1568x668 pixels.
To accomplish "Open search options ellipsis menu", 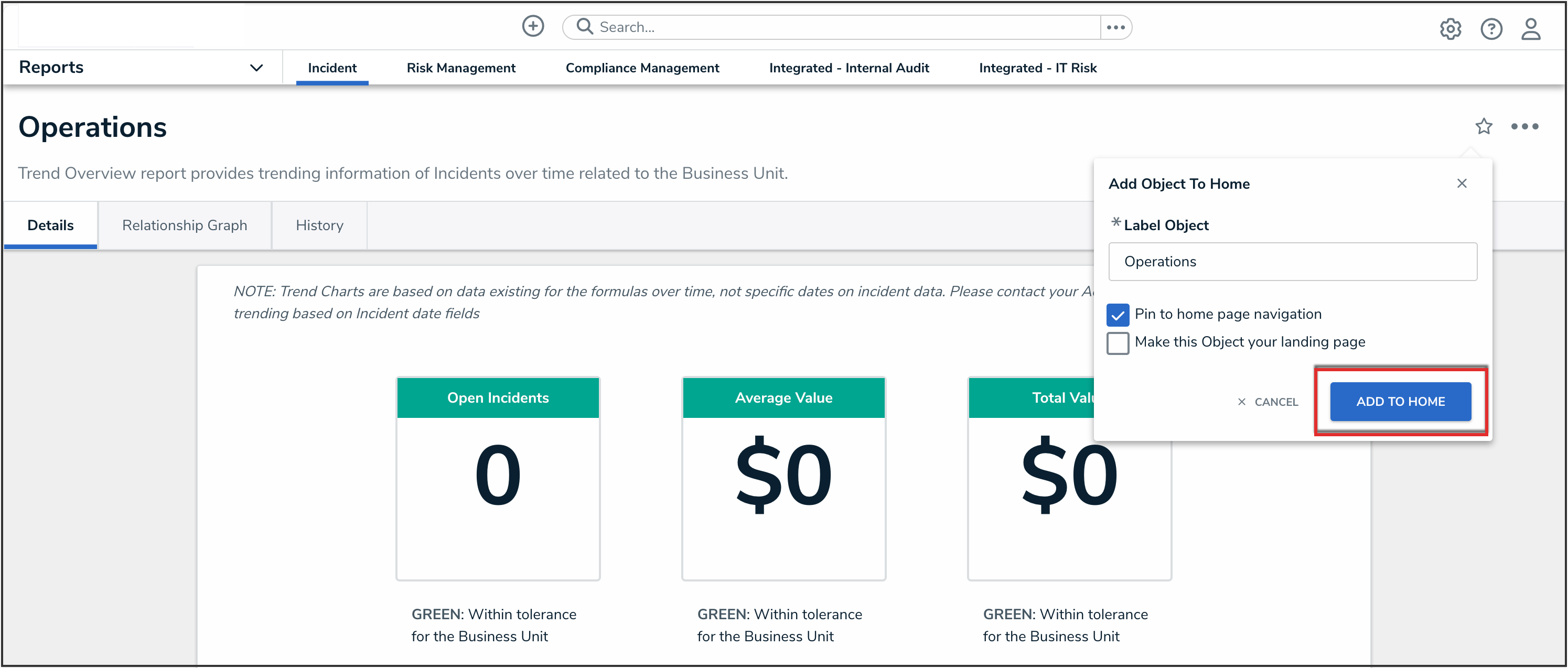I will coord(1115,27).
